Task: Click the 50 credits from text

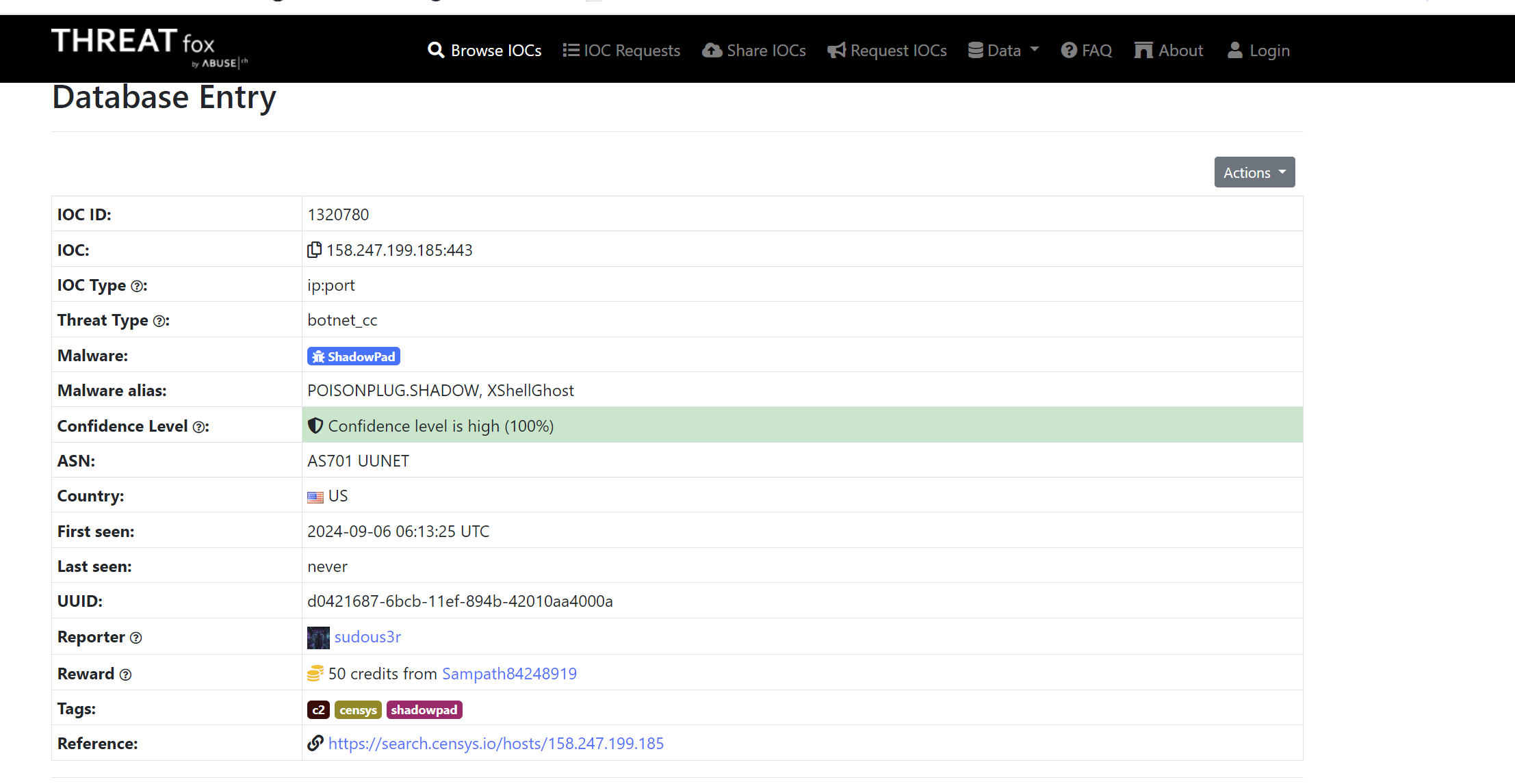Action: pyautogui.click(x=383, y=674)
